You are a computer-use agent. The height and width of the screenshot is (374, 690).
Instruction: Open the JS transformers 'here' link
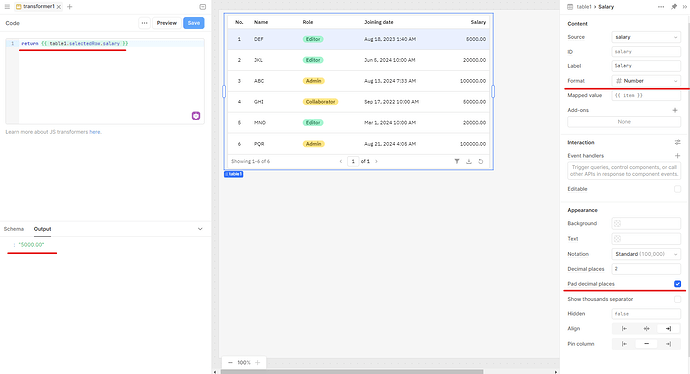tap(95, 132)
